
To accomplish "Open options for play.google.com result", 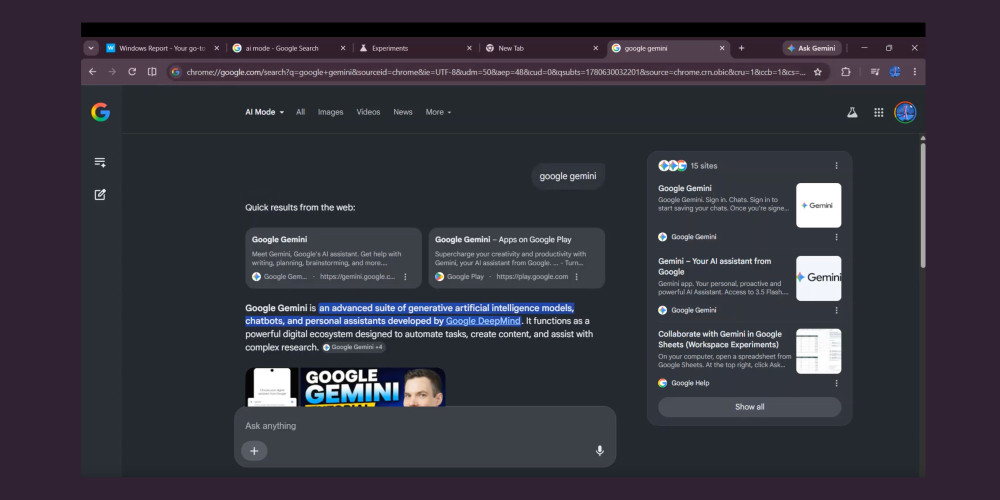I will point(577,277).
